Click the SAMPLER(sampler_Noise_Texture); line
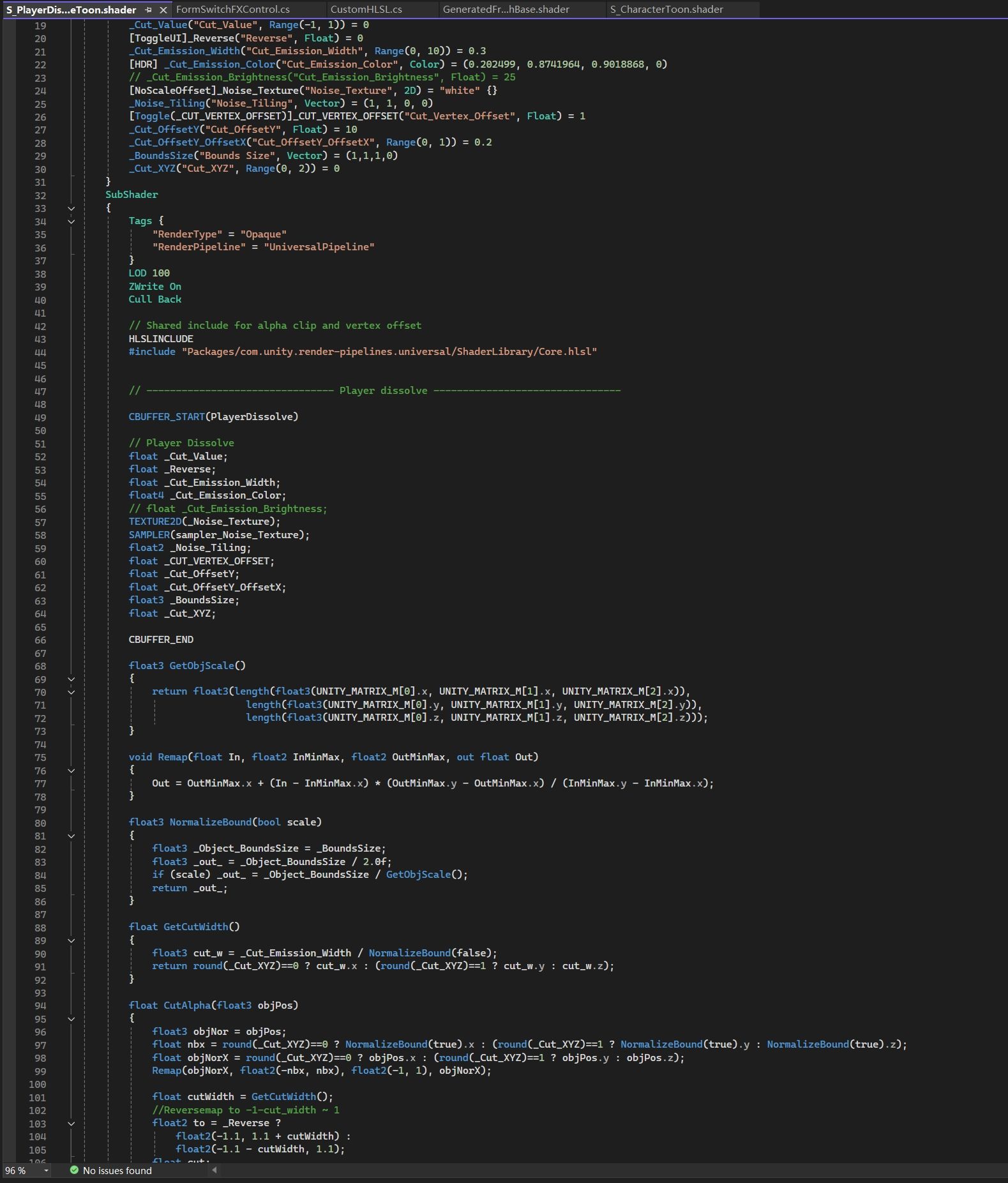Screen dimensions: 1008x1183 point(219,534)
